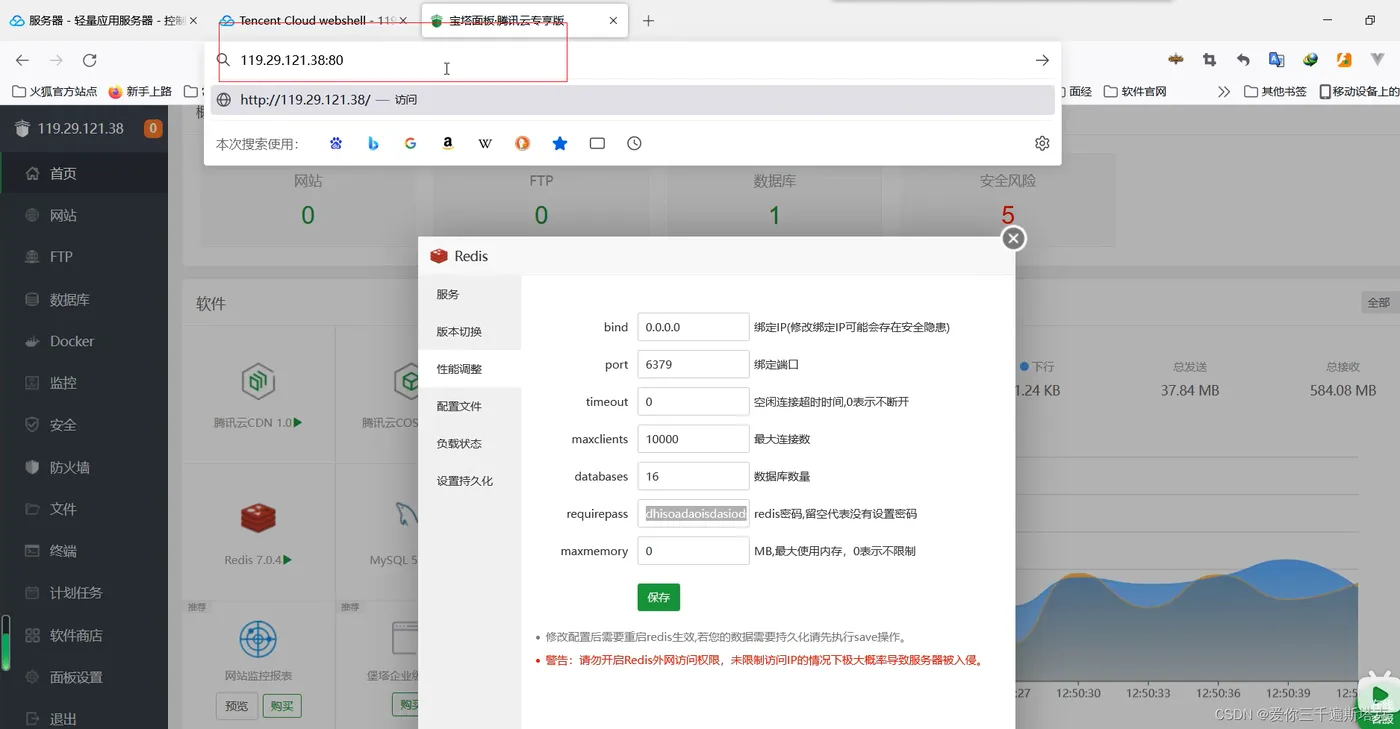Click 购买 under 网站监控报表

pos(282,706)
